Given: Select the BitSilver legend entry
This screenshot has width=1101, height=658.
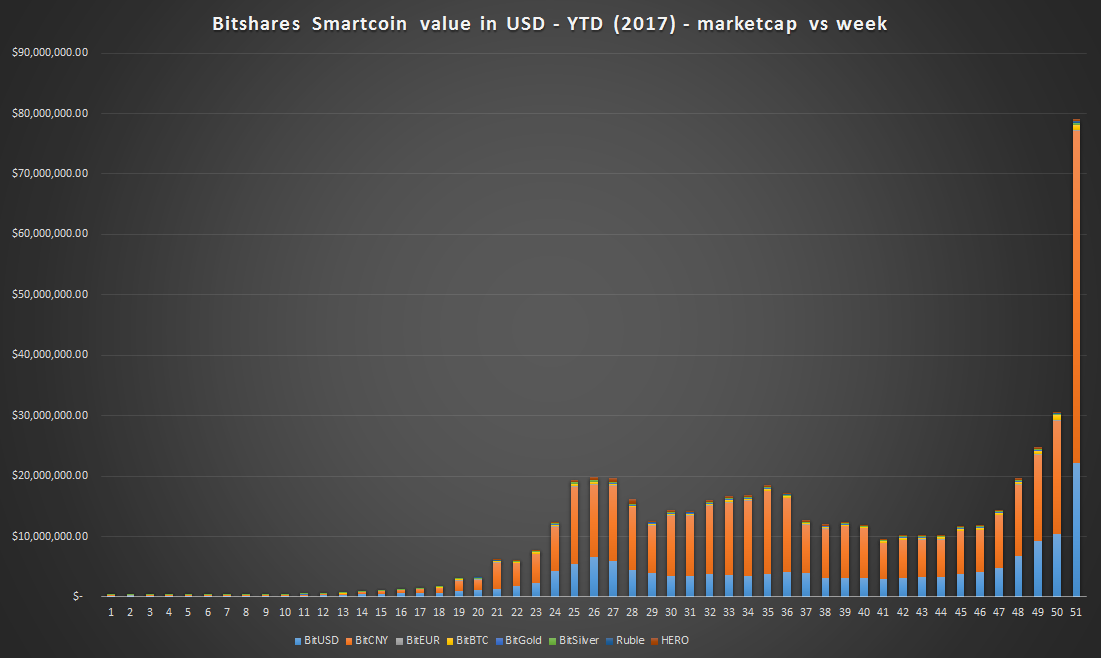Looking at the screenshot, I should [x=574, y=640].
